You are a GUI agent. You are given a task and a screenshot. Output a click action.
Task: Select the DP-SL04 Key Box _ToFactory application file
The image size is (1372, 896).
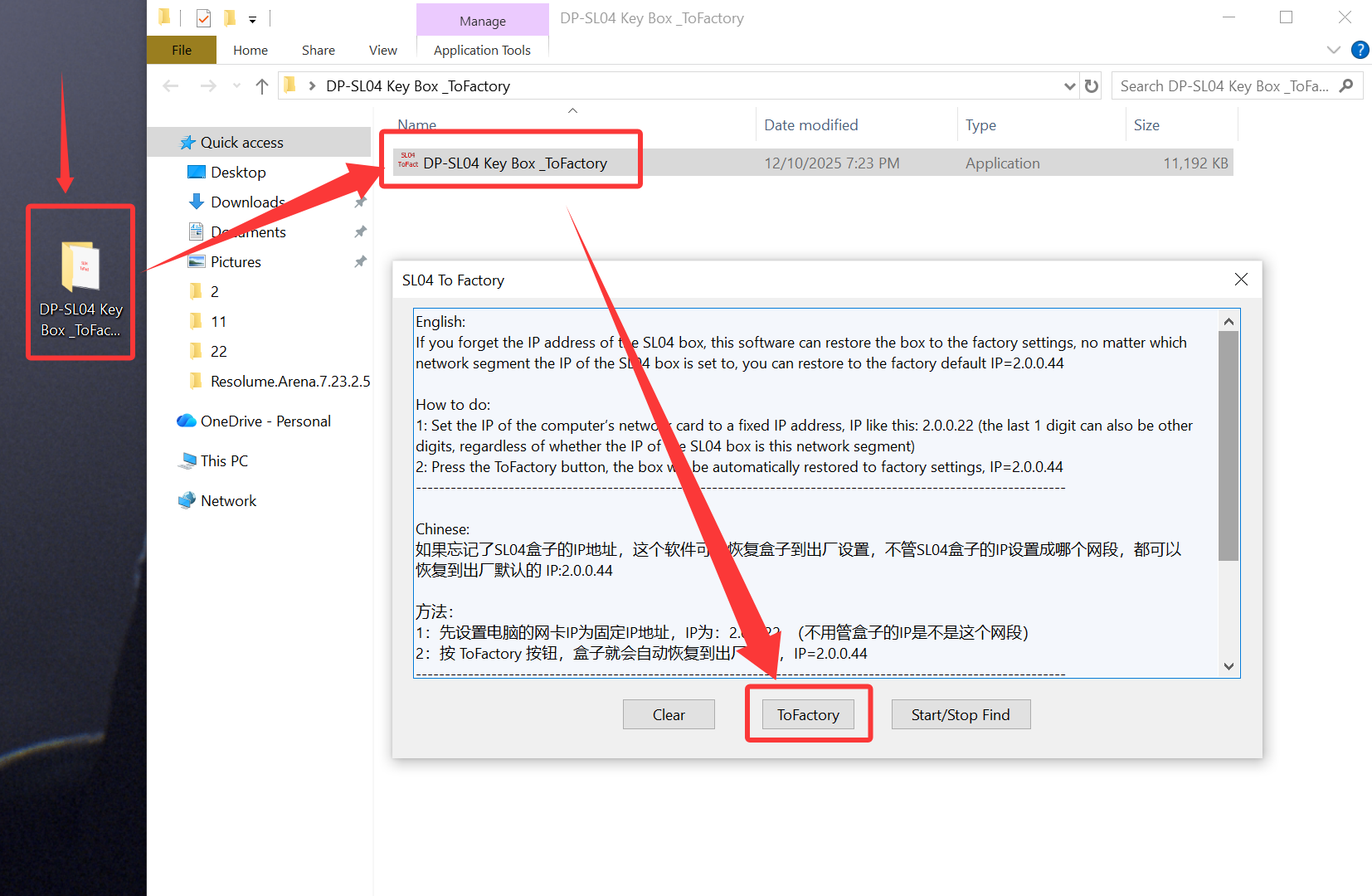click(514, 163)
